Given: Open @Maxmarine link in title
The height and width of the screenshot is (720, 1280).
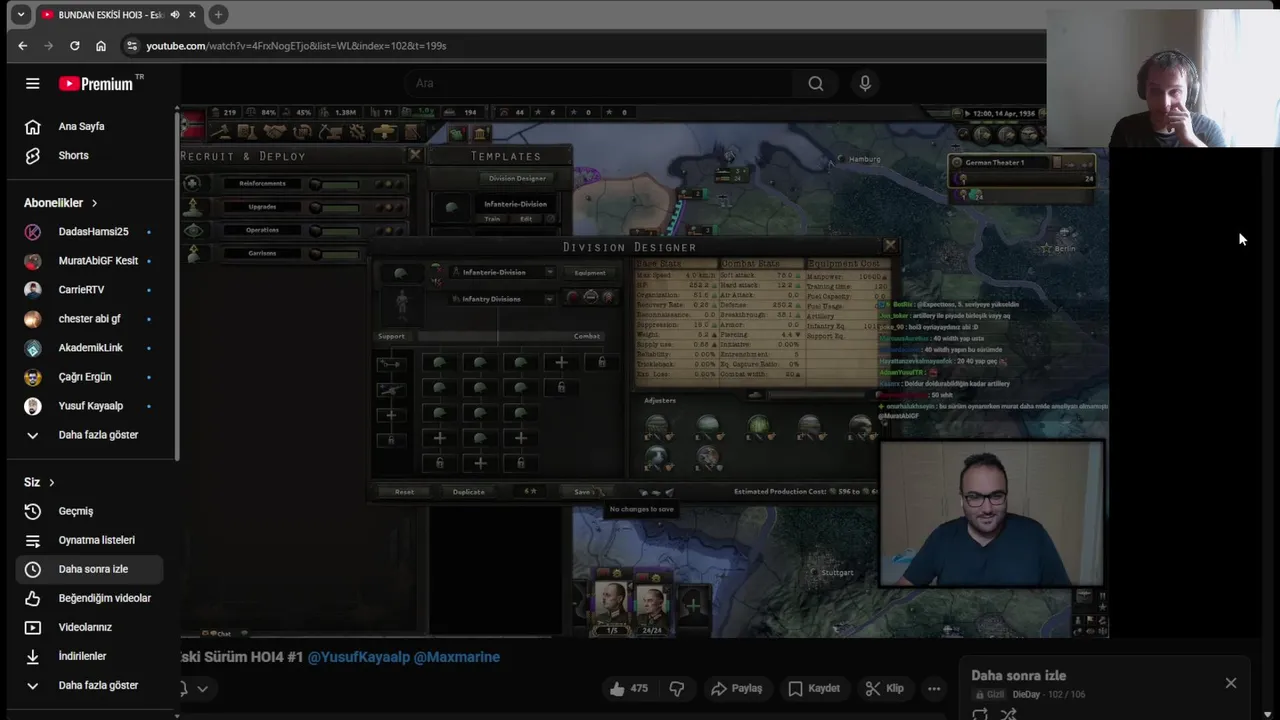Looking at the screenshot, I should 456,657.
